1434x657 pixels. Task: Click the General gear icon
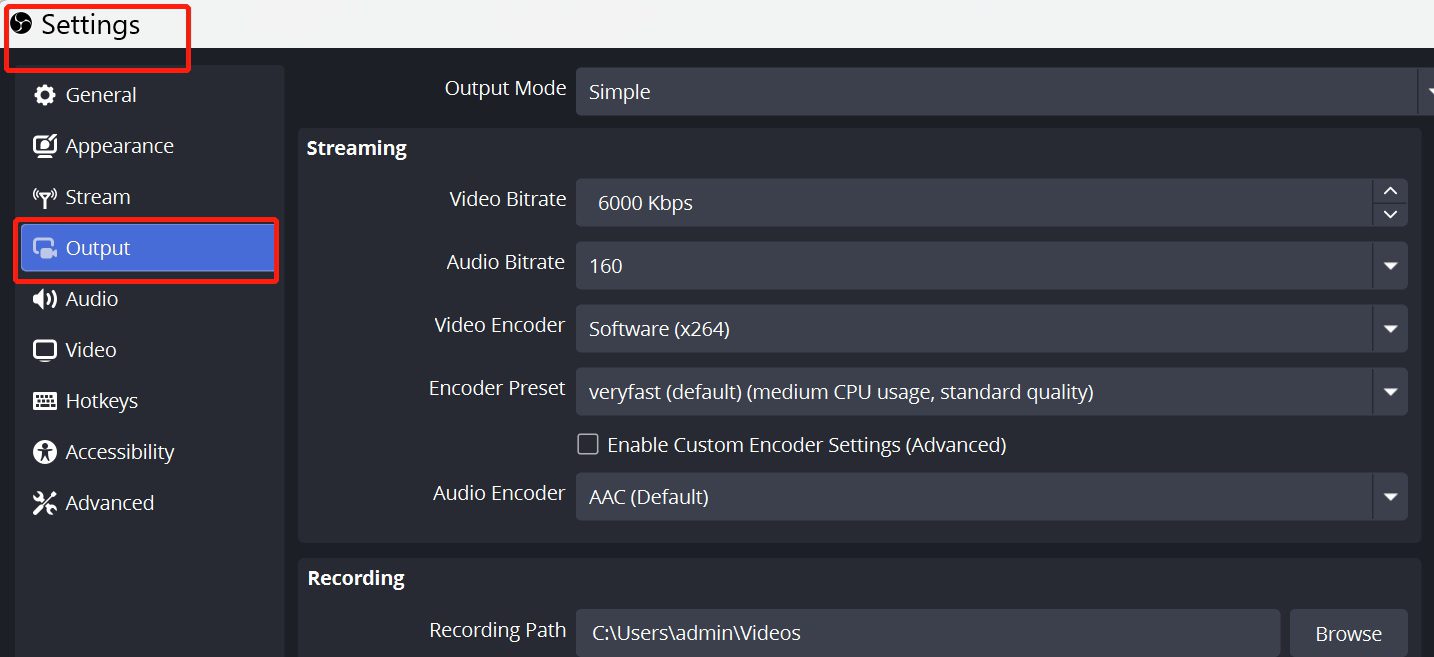tap(44, 95)
